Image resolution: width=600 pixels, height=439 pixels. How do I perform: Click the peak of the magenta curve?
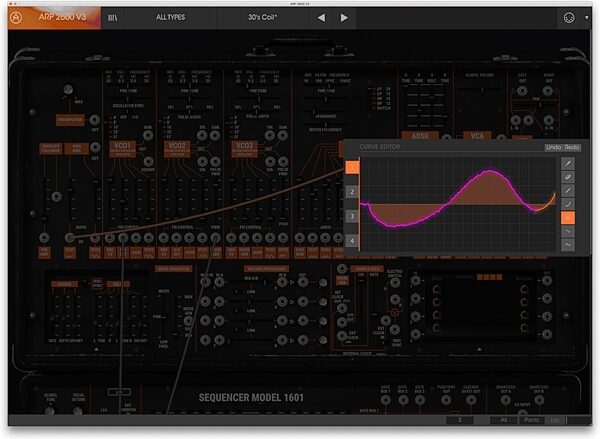tap(490, 171)
